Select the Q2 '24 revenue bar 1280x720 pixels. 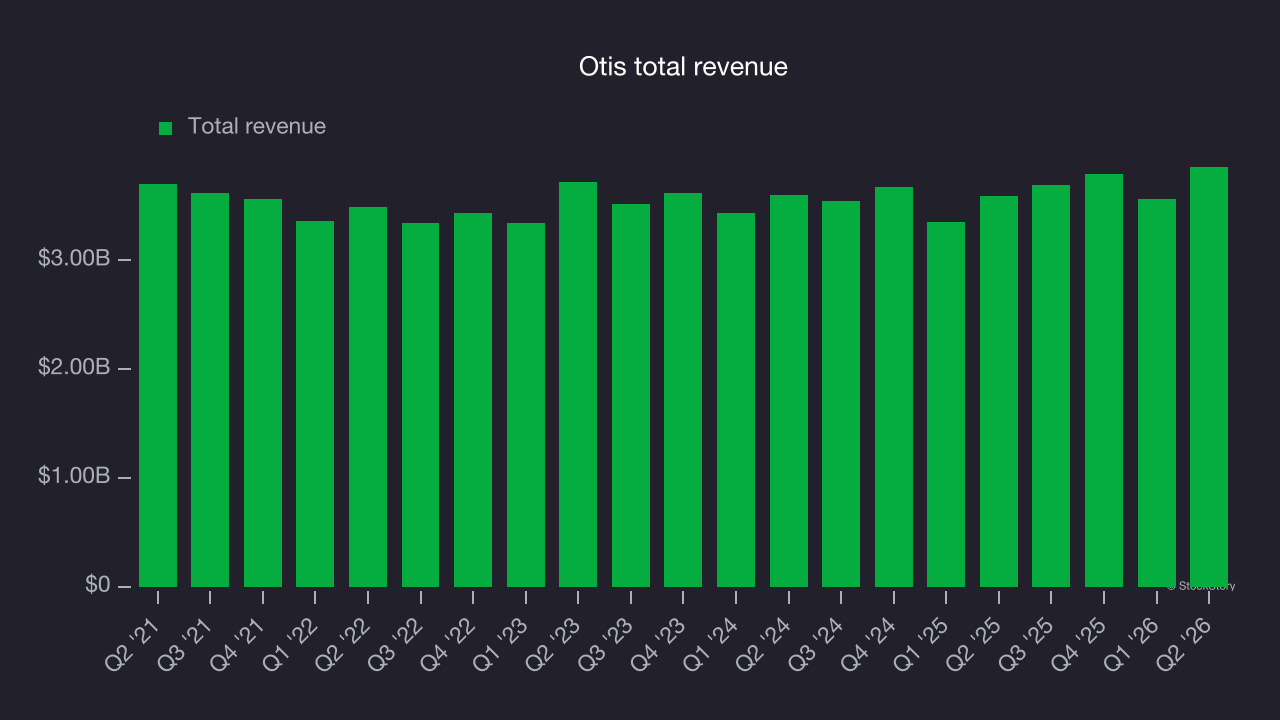point(789,391)
